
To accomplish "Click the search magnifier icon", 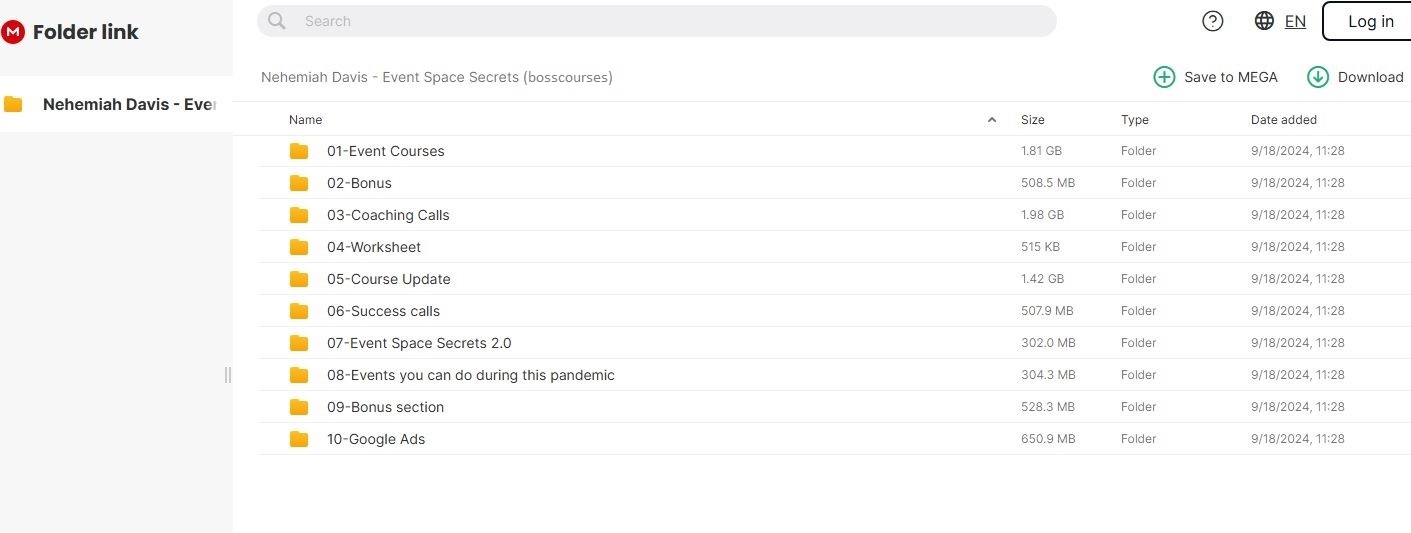I will click(277, 21).
